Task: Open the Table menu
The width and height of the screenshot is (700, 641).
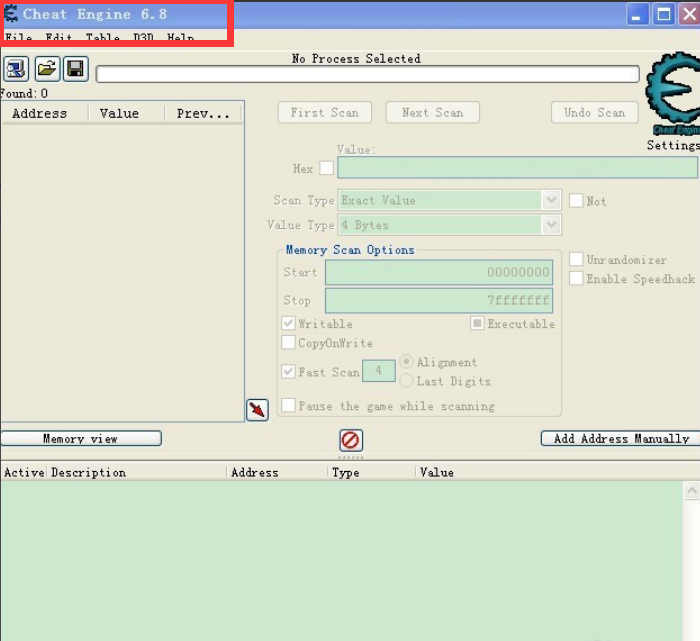Action: pos(102,38)
